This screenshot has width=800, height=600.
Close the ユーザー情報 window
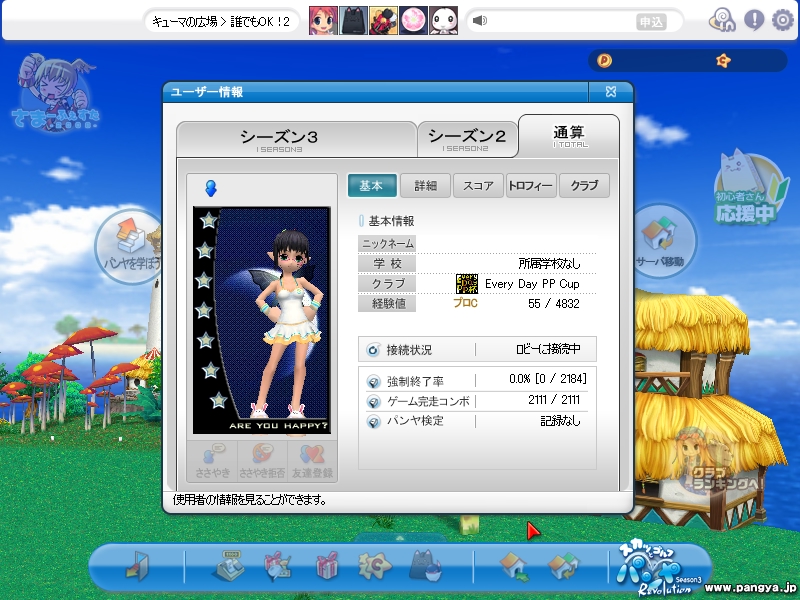[x=611, y=92]
